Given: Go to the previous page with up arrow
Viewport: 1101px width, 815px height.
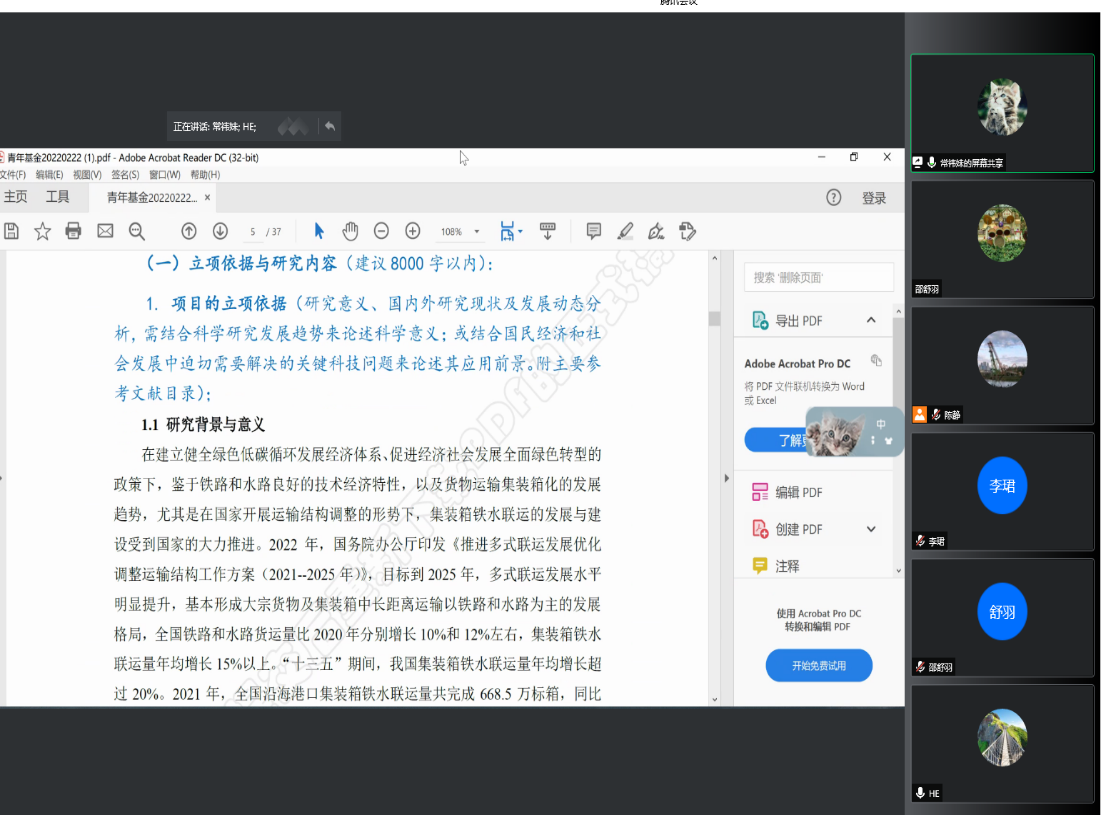Looking at the screenshot, I should click(x=188, y=231).
